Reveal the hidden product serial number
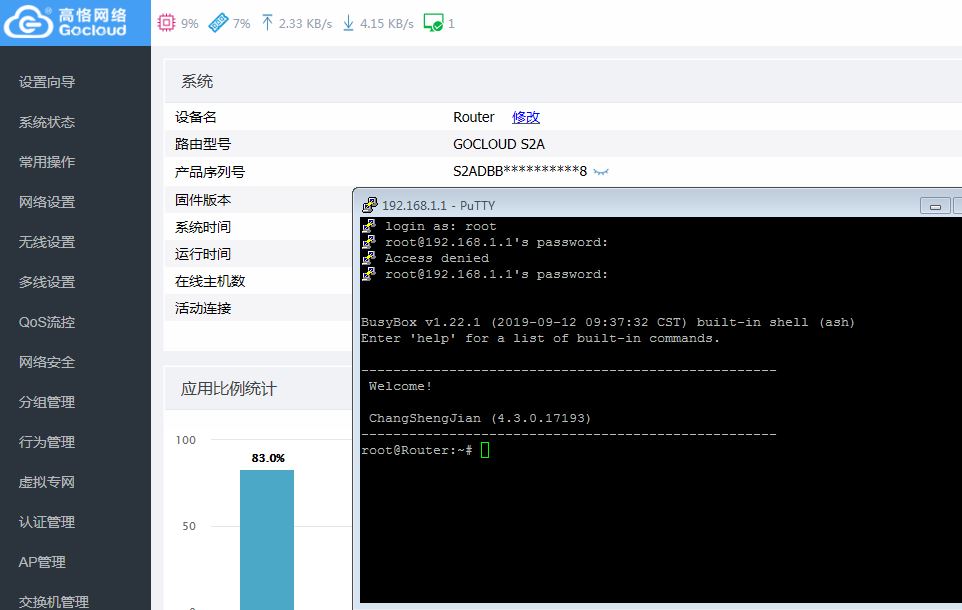Viewport: 962px width, 610px height. [601, 172]
